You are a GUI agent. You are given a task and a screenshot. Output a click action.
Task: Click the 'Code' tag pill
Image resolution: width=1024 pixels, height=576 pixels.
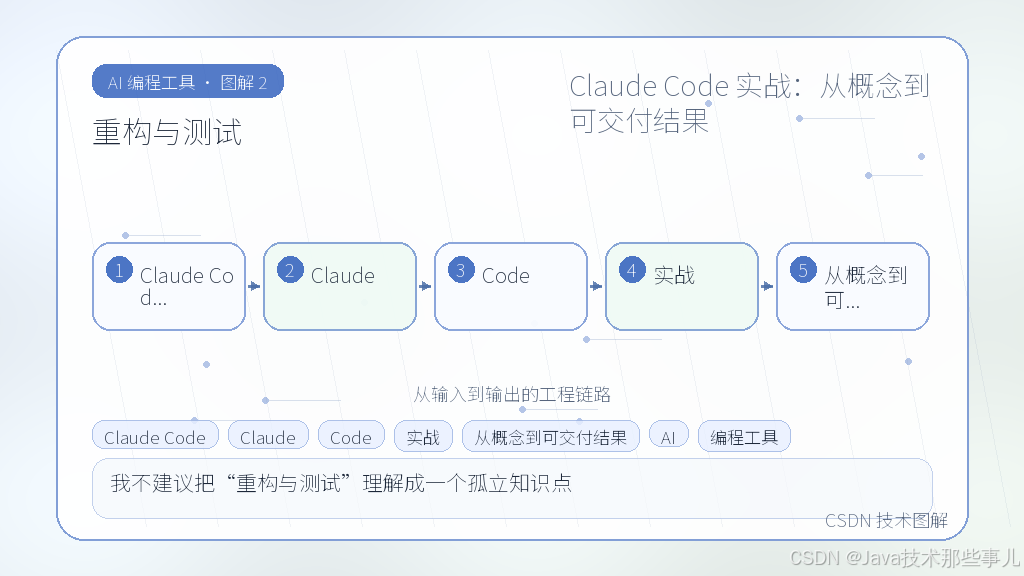[x=351, y=436]
